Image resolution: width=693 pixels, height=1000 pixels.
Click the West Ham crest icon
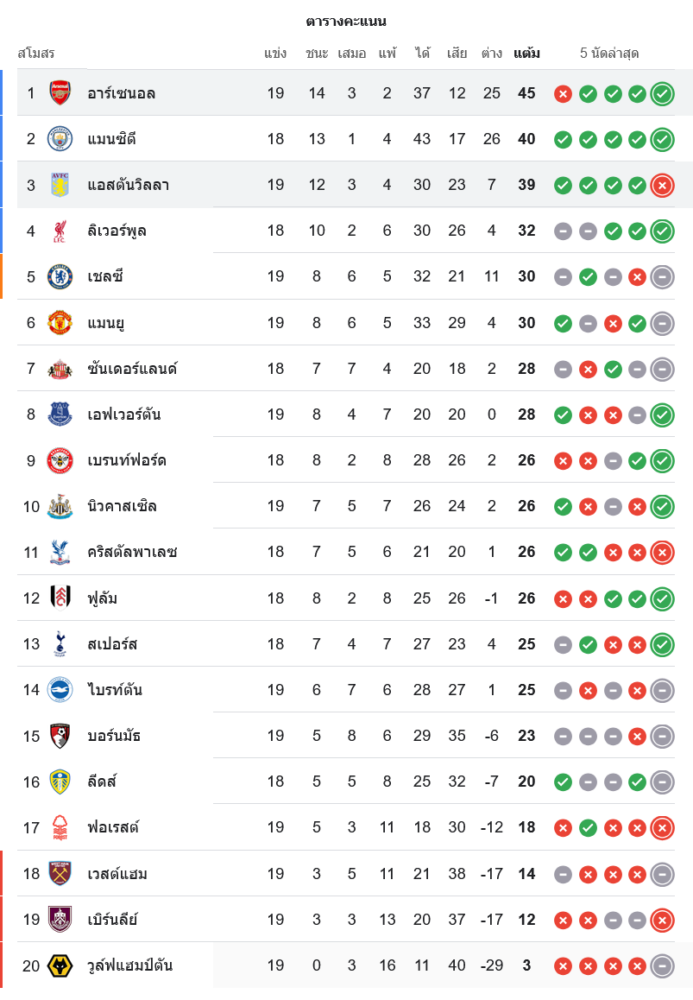point(60,874)
